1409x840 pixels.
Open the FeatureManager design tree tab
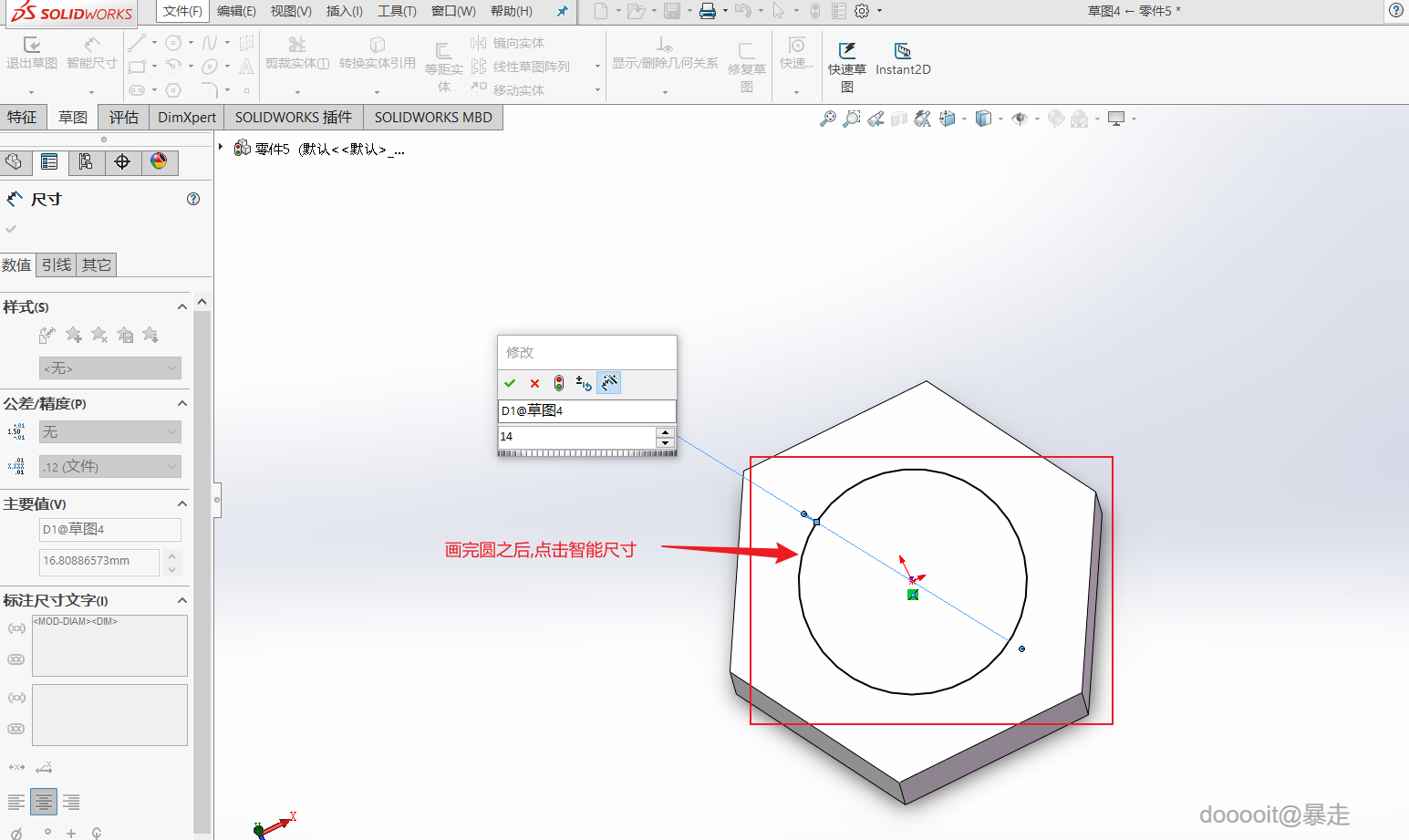(x=14, y=162)
